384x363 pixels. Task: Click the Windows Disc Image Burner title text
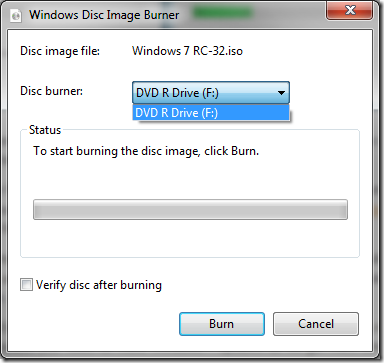coord(104,15)
